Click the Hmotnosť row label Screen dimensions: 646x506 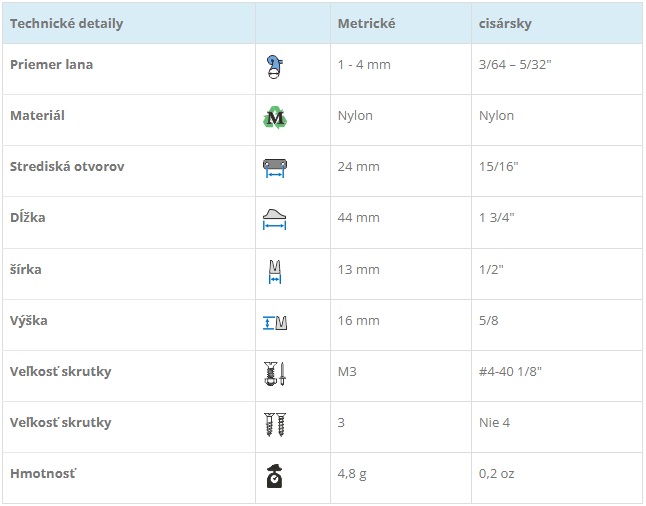[43, 473]
